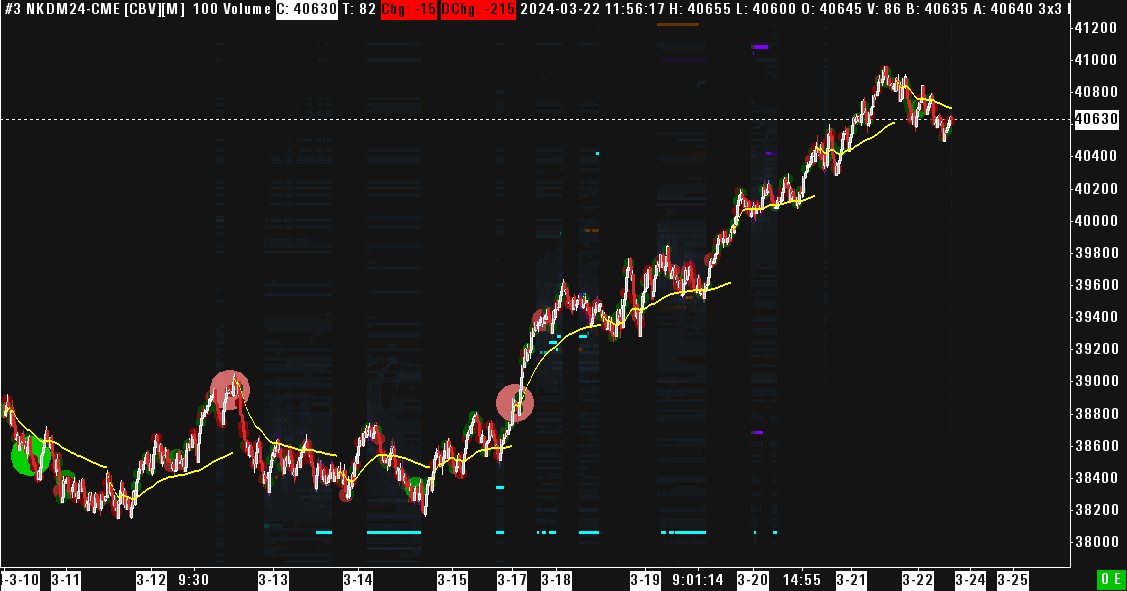Viewport: 1127px width, 591px height.
Task: Click the 40000 price scale label
Action: tap(1095, 221)
